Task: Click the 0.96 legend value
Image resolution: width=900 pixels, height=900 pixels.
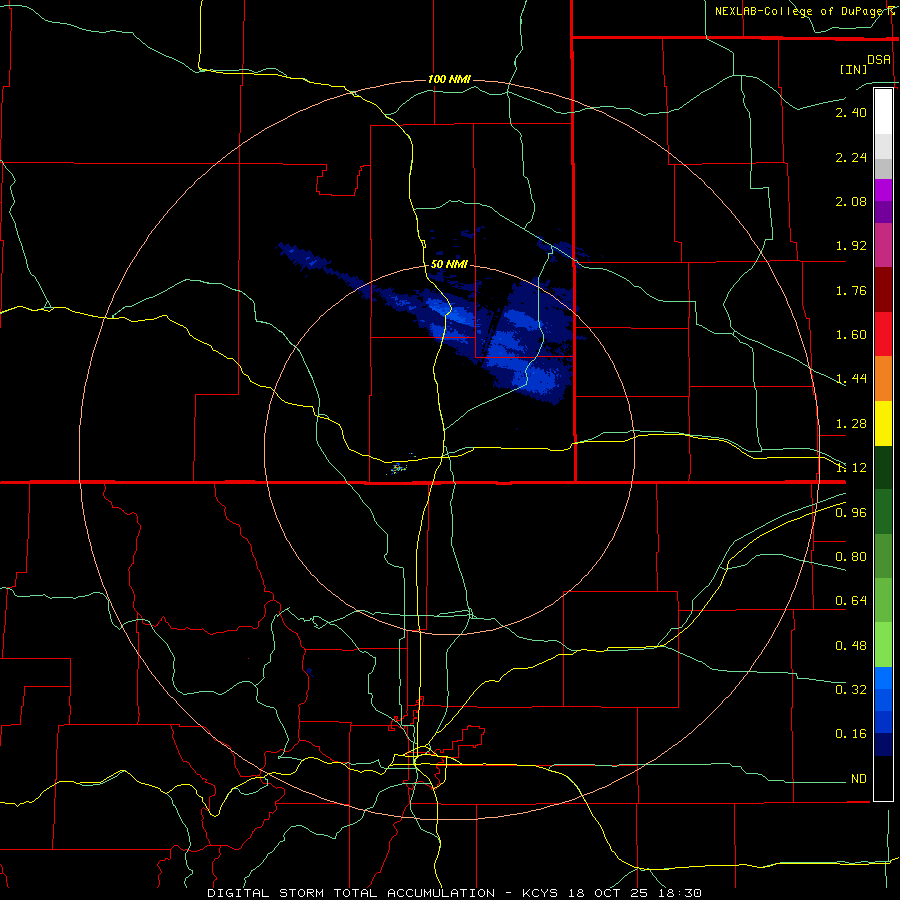Action: click(851, 513)
